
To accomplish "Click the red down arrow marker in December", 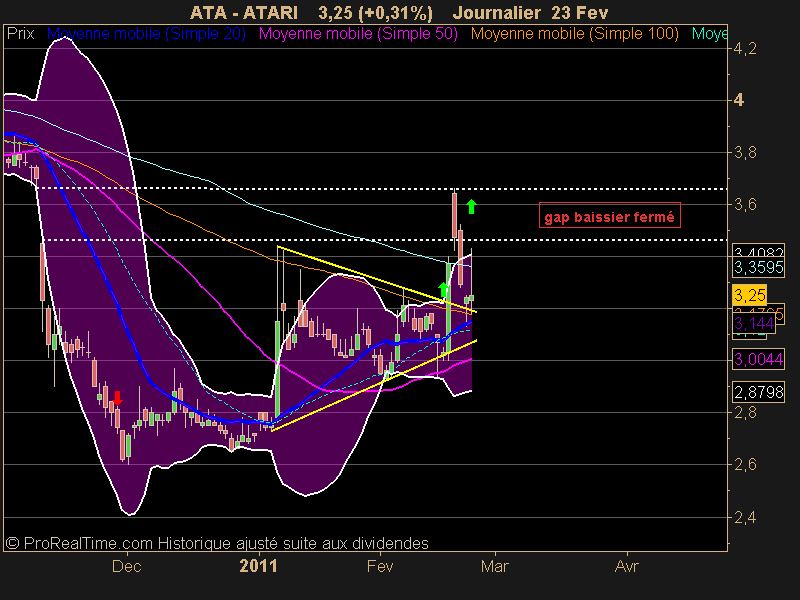I will tap(118, 398).
